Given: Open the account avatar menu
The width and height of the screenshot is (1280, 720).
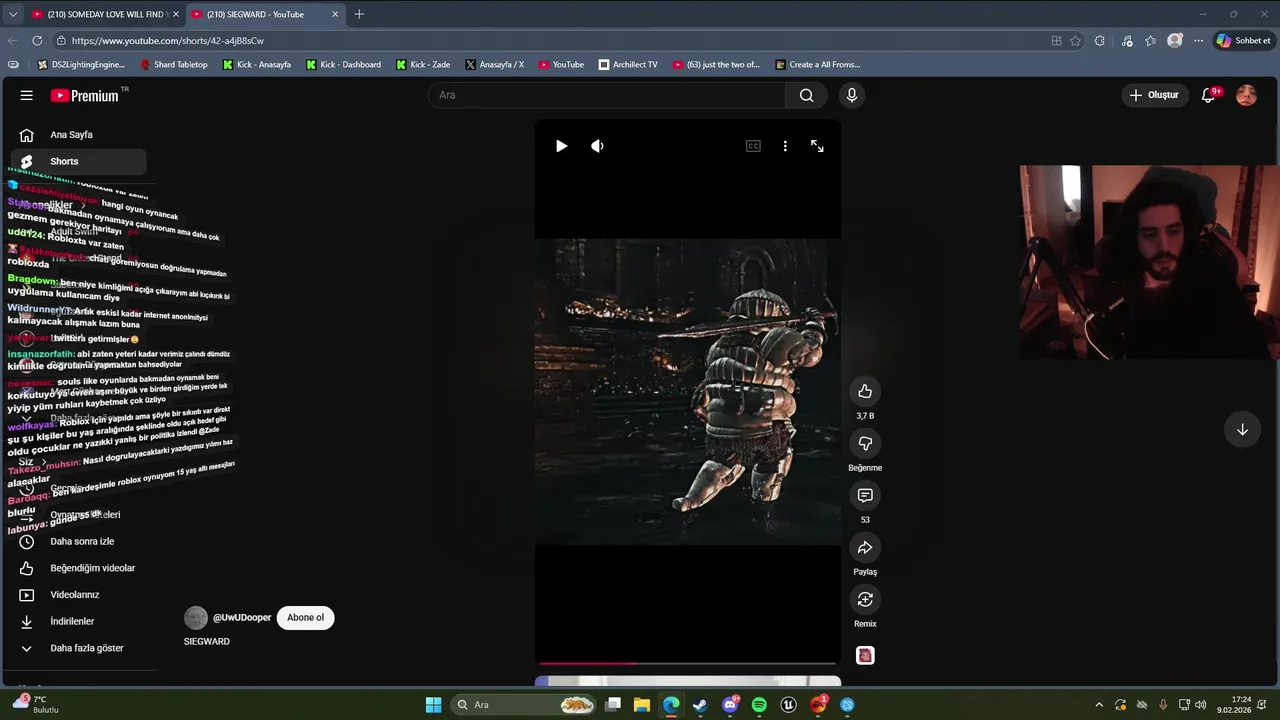Looking at the screenshot, I should [x=1246, y=95].
